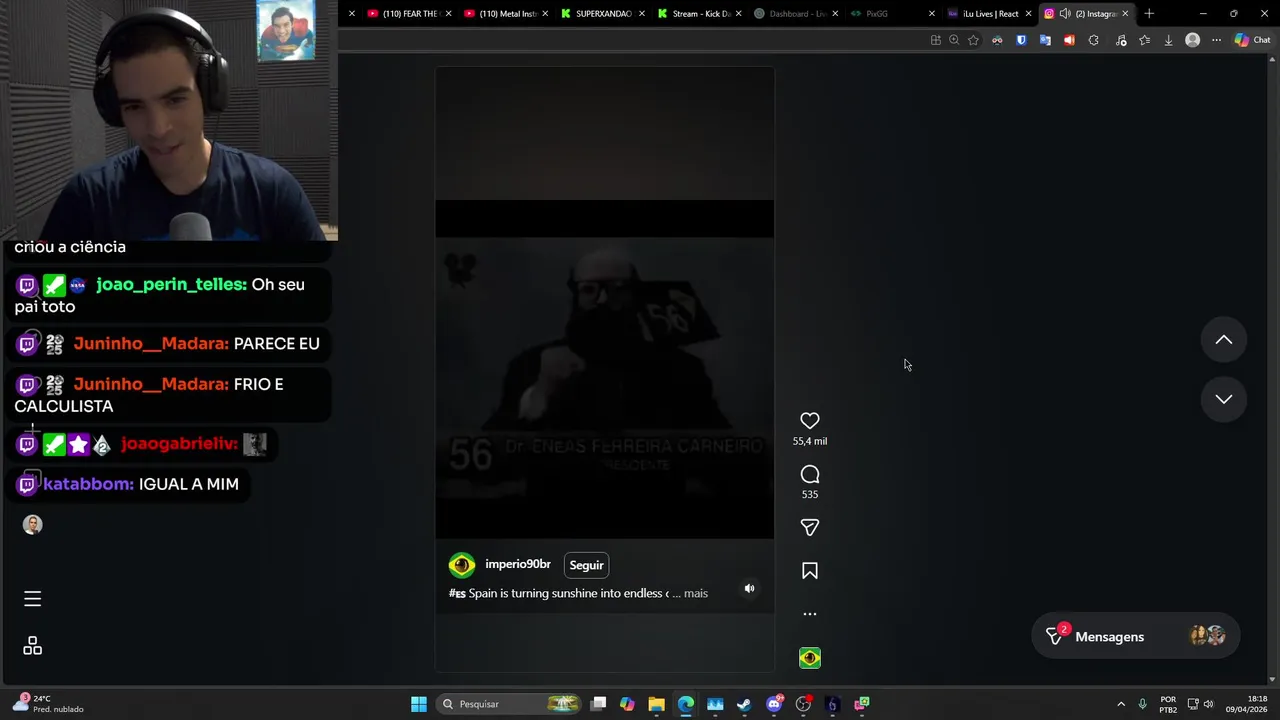The height and width of the screenshot is (720, 1280).
Task: Close the Instagram tab
Action: pos(1125,14)
